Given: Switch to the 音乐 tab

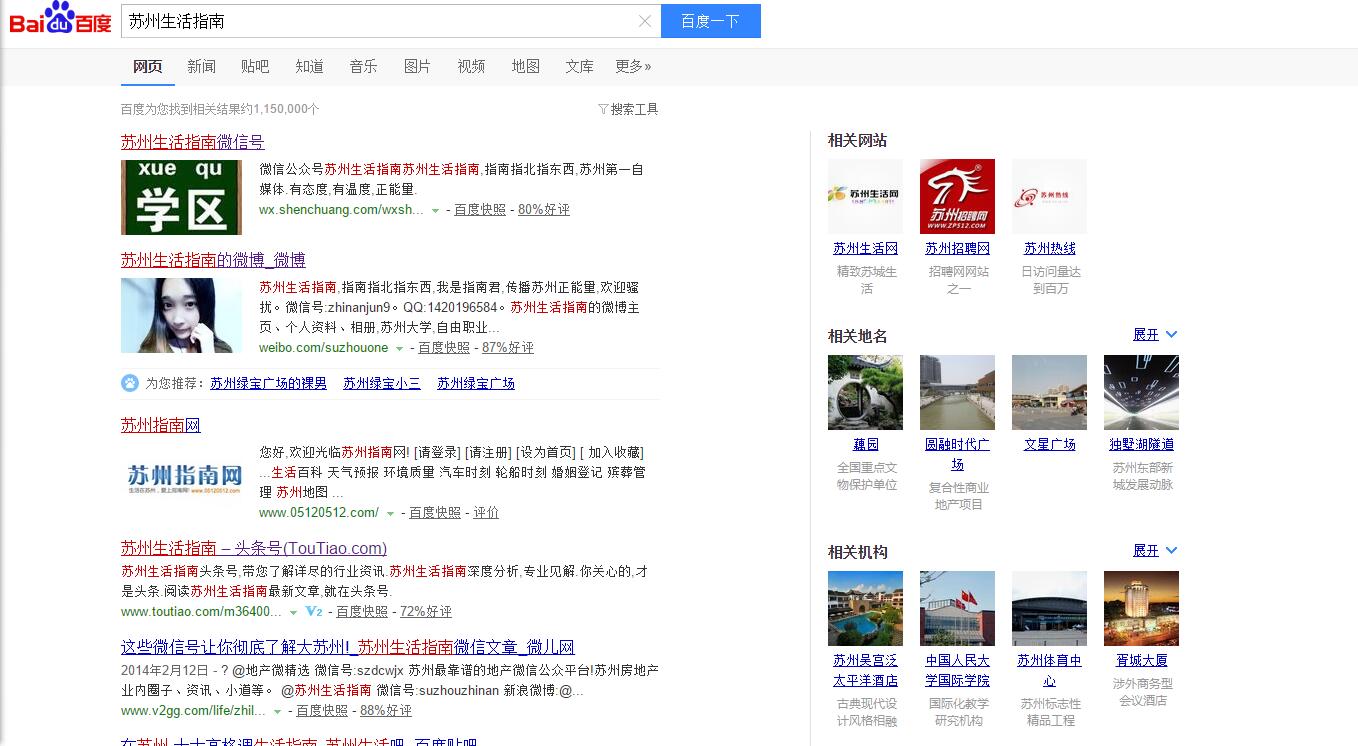Looking at the screenshot, I should [363, 66].
